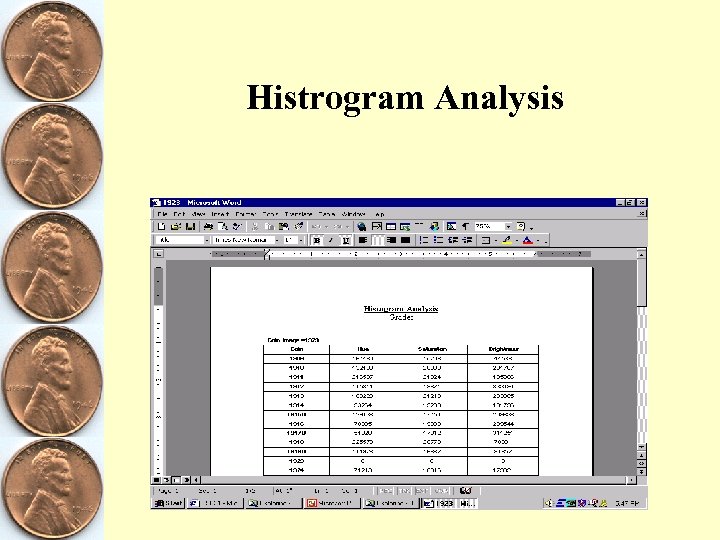720x540 pixels.
Task: Click the Columns icon
Action: pyautogui.click(x=419, y=226)
